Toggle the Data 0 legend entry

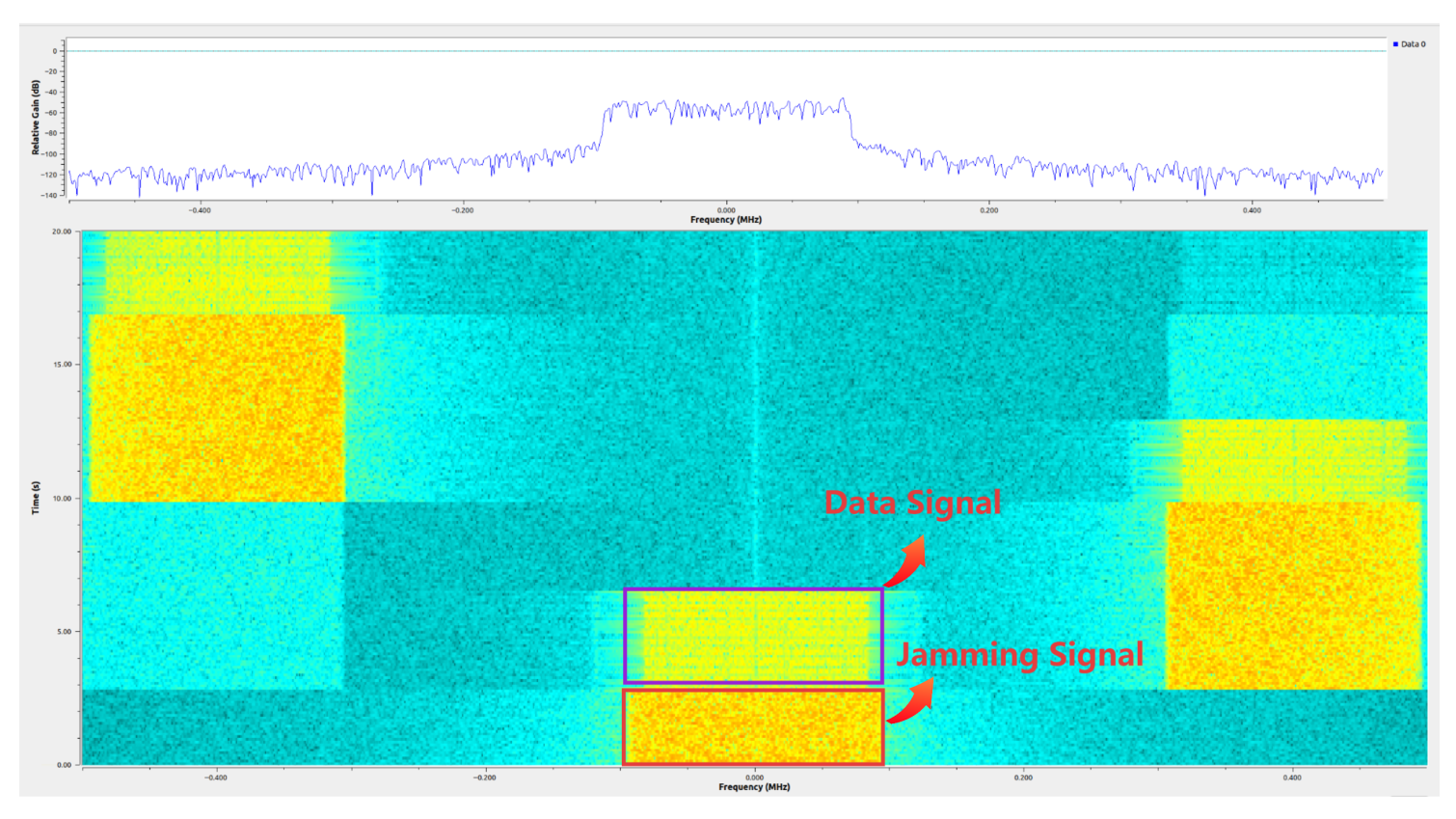point(1412,44)
